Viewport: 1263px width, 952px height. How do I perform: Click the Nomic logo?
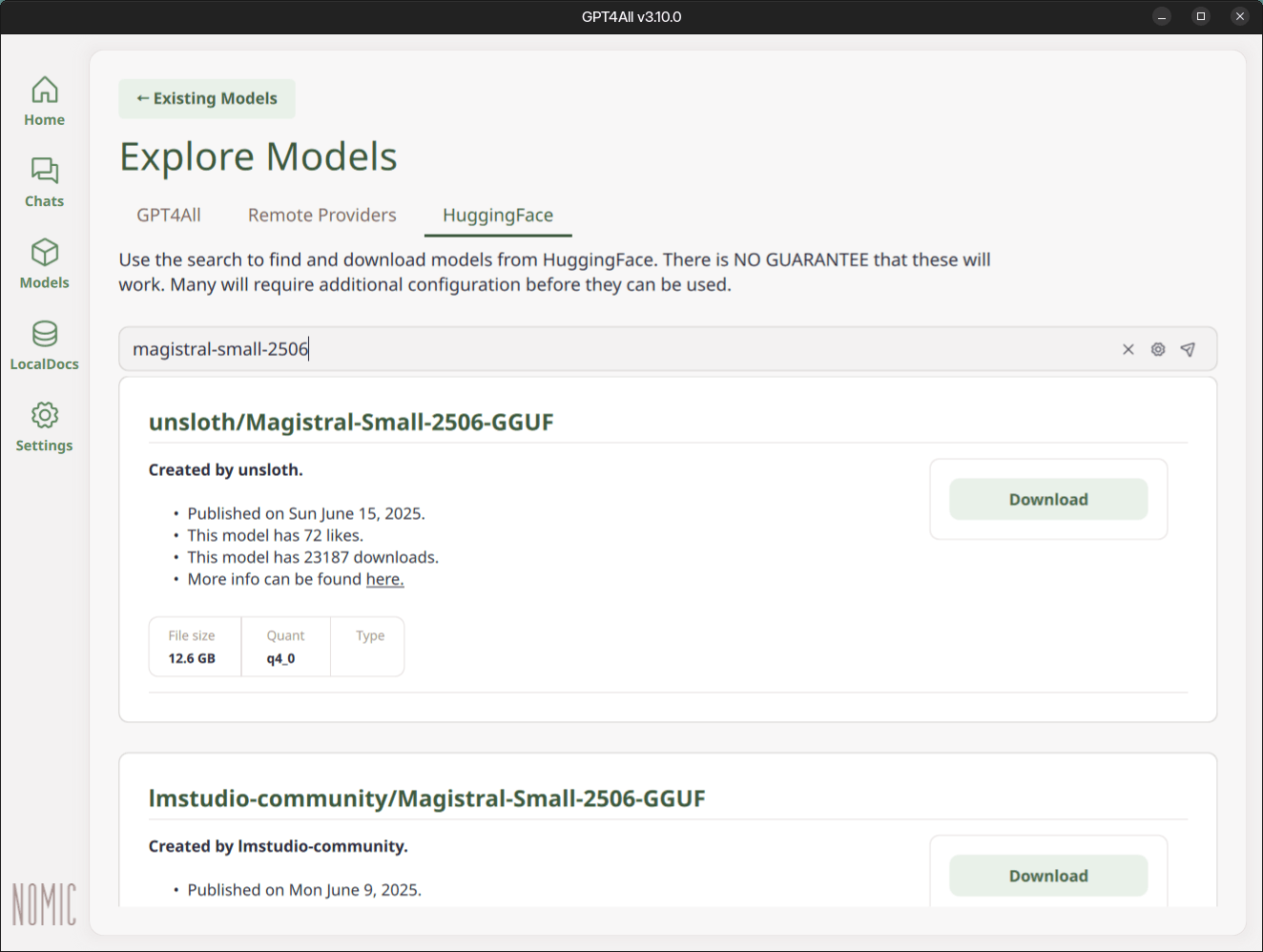click(x=44, y=903)
